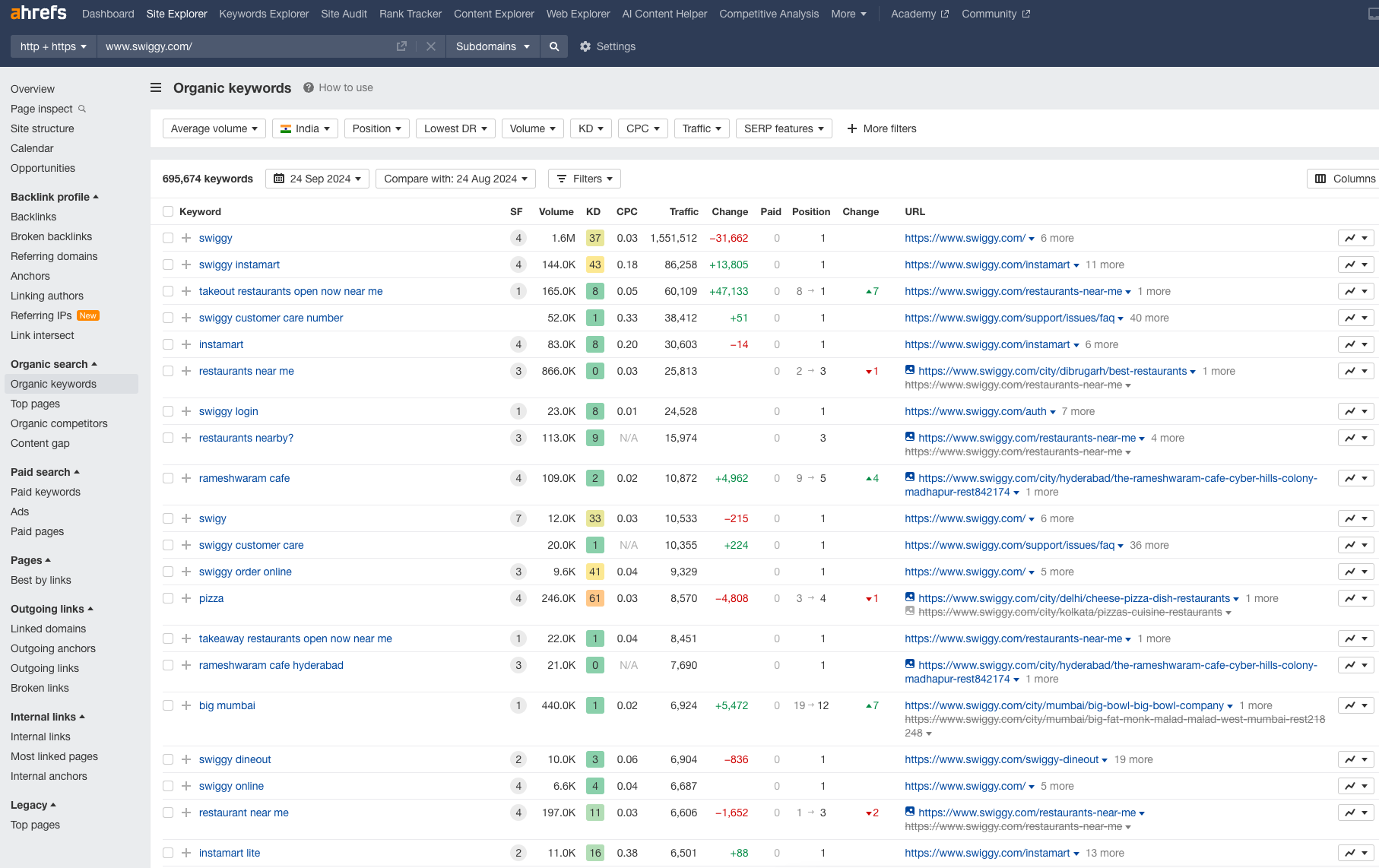Click the Settings gear icon
The image size is (1379, 868).
[585, 46]
